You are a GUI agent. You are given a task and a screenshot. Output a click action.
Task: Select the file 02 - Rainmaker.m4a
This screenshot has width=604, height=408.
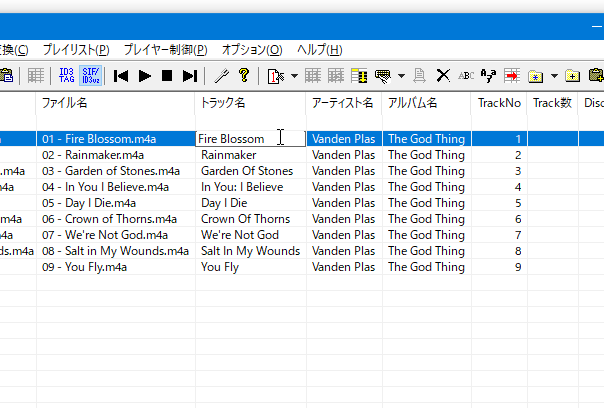click(x=93, y=155)
